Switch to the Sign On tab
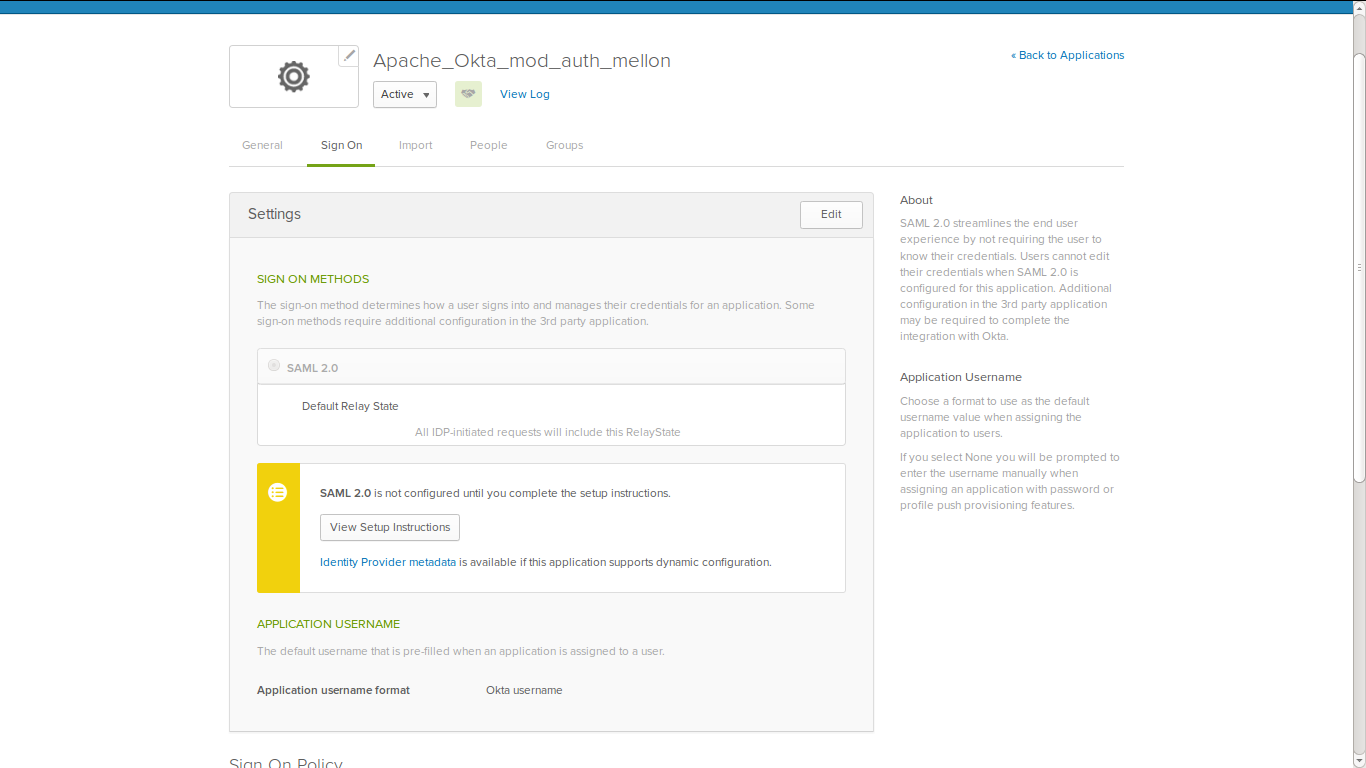The width and height of the screenshot is (1366, 768). 341,145
